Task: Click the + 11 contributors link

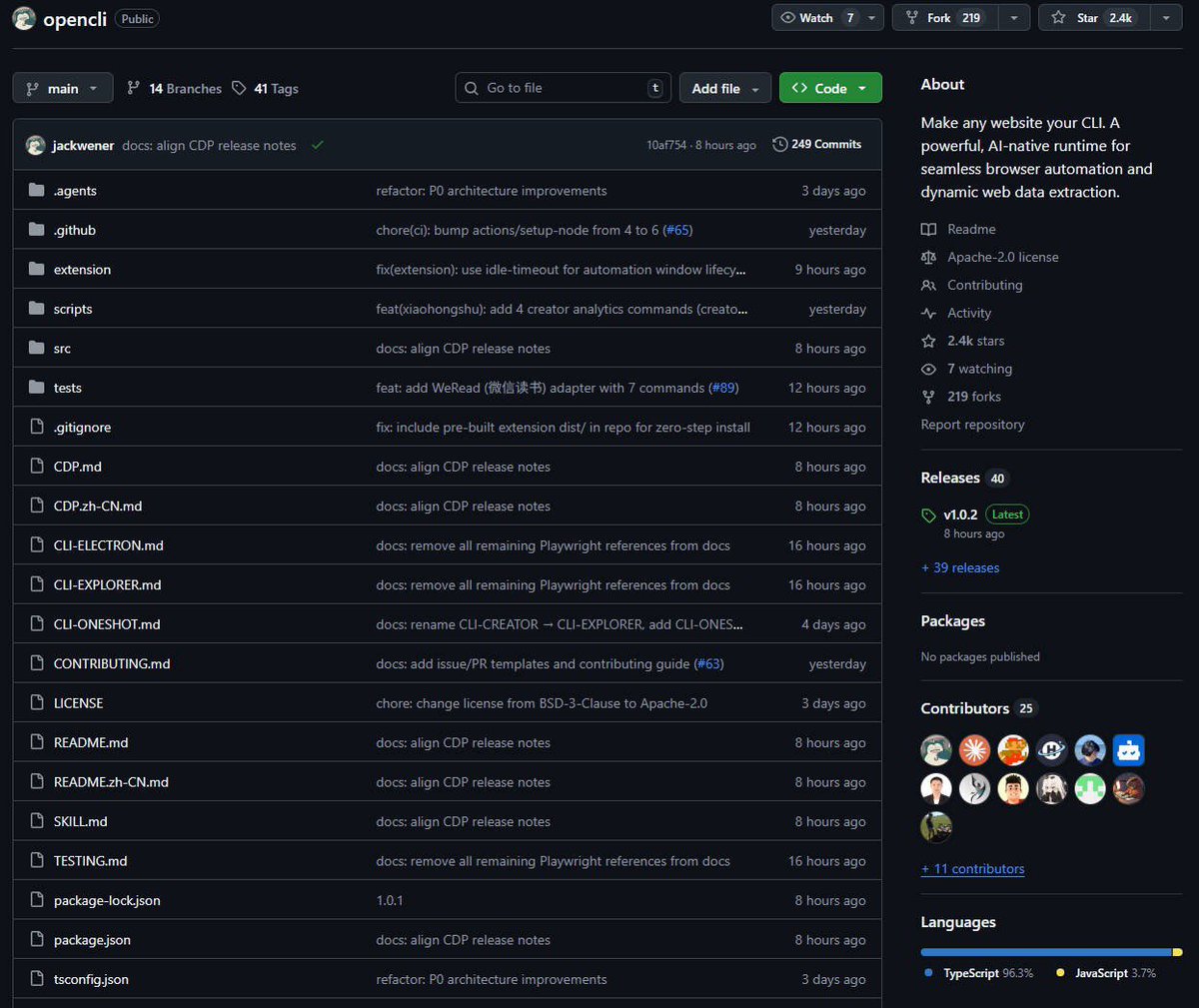Action: pyautogui.click(x=972, y=868)
